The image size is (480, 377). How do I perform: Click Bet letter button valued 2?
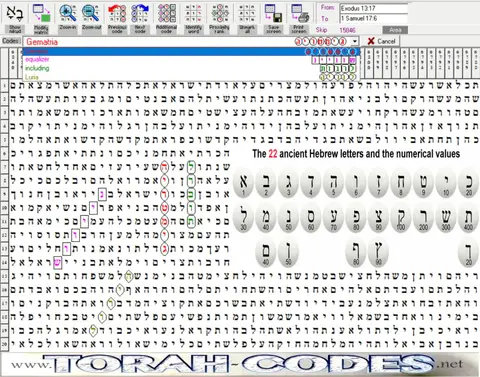tap(266, 183)
